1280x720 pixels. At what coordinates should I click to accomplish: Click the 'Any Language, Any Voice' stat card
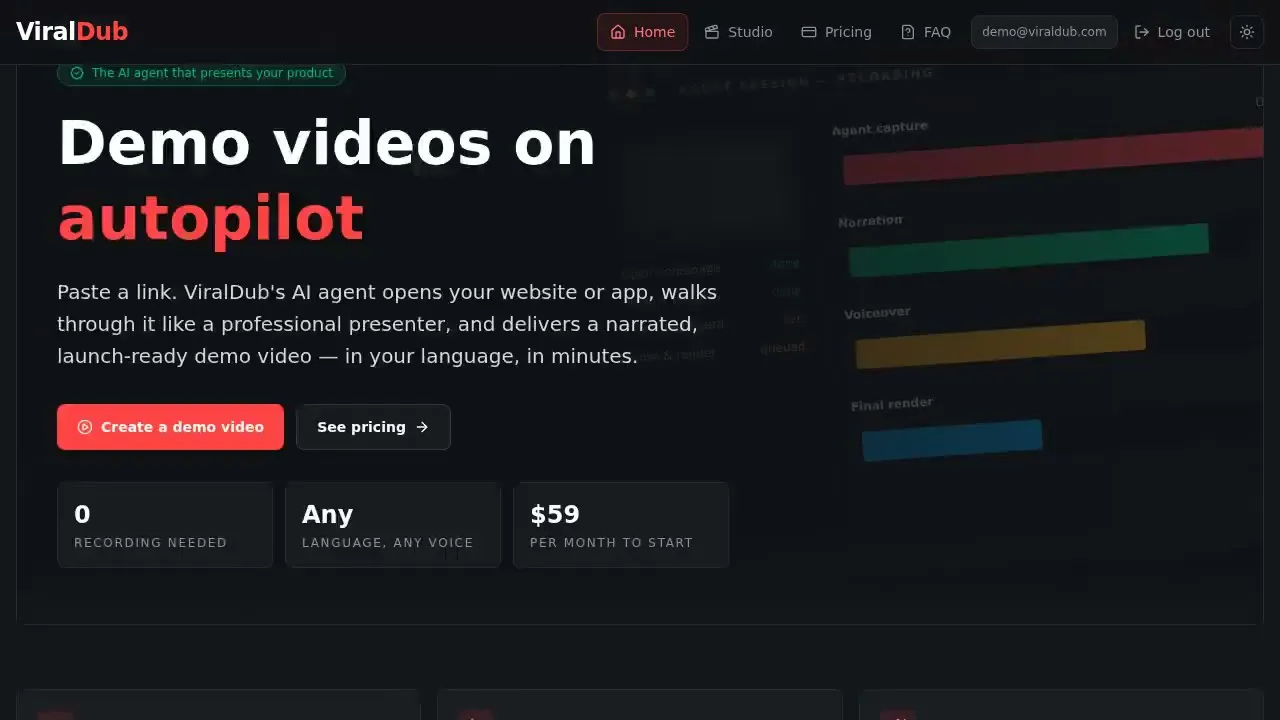pyautogui.click(x=393, y=525)
